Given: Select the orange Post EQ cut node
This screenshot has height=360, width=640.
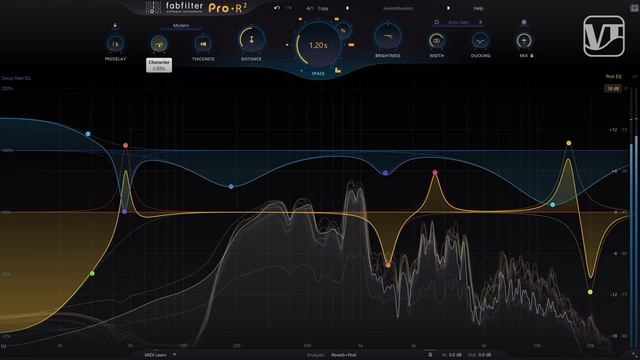Looking at the screenshot, I should [388, 265].
